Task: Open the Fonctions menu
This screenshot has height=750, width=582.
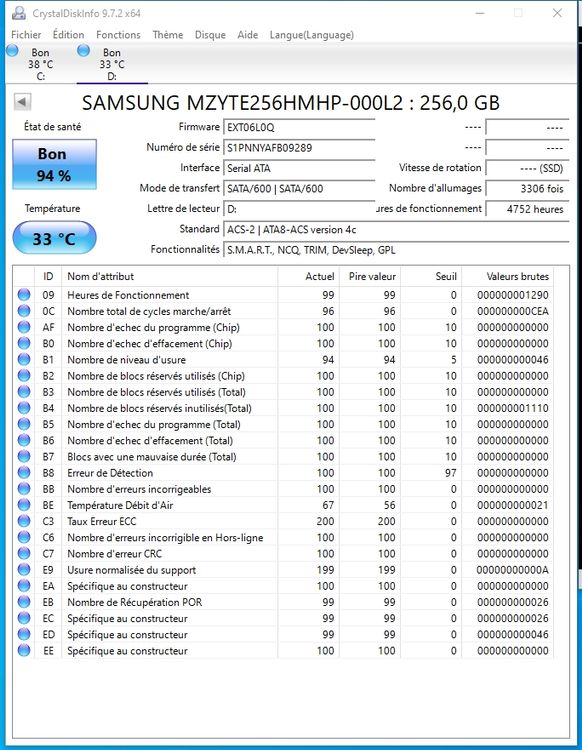Action: point(118,35)
